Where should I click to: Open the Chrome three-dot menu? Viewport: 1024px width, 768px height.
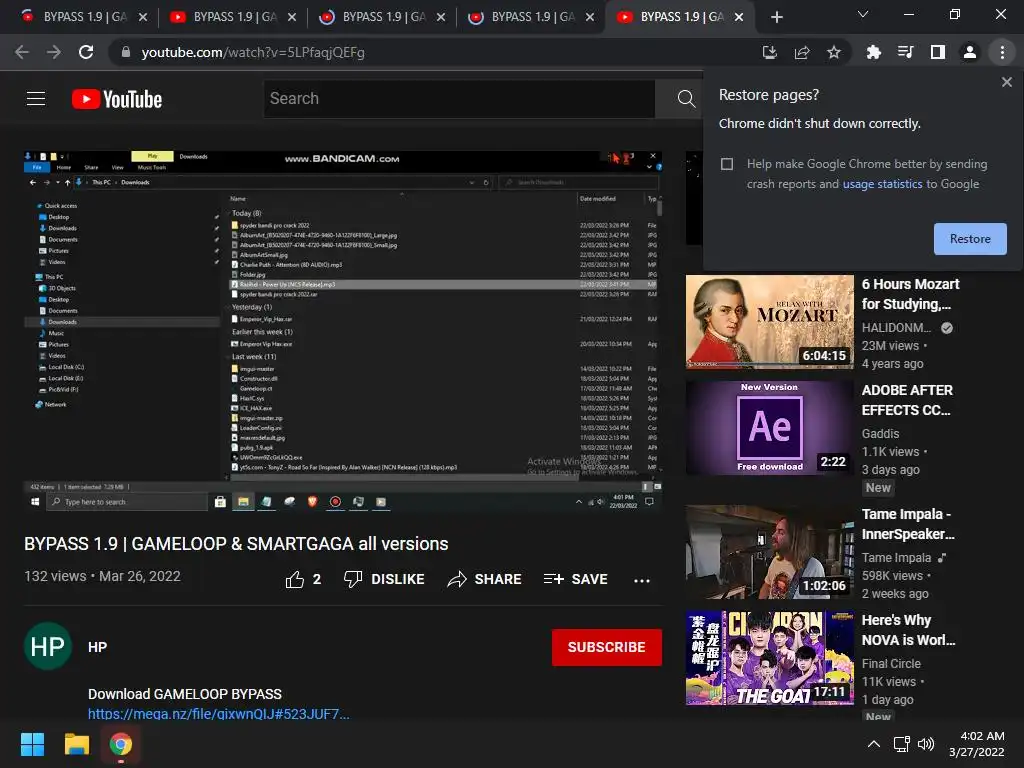pyautogui.click(x=1002, y=52)
